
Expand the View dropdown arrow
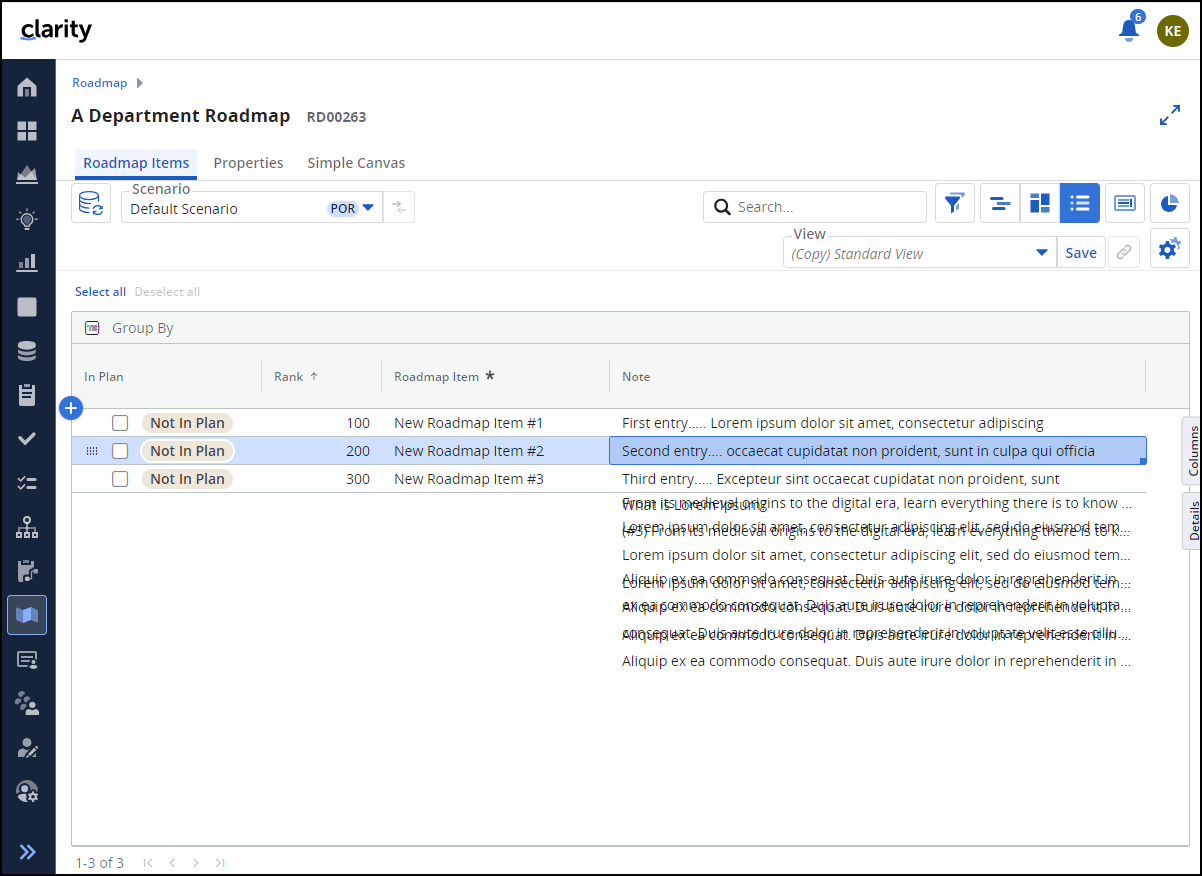point(1041,253)
